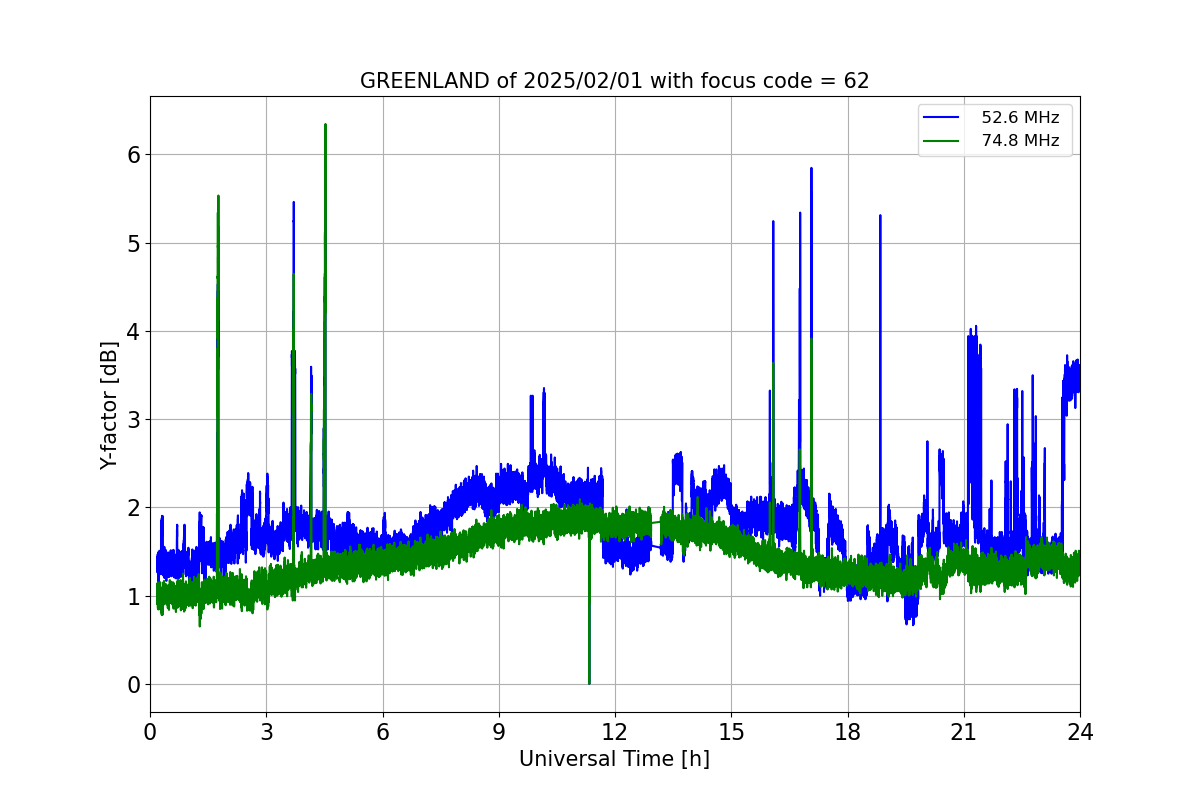Screen dimensions: 1200x800
Task: Click the tallest green spike peak above 6 dB
Action: point(325,126)
